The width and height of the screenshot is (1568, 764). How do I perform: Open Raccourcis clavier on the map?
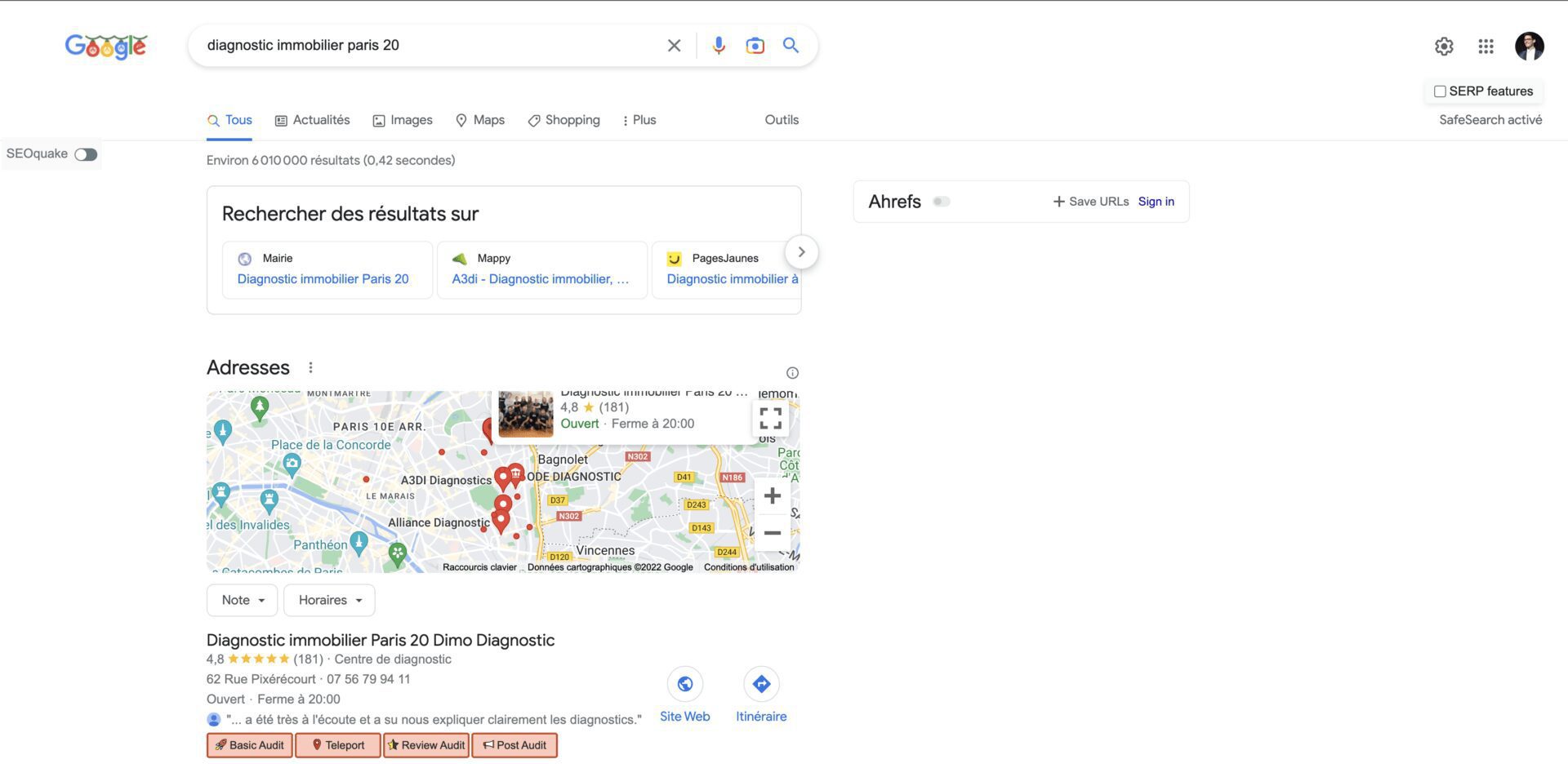(x=479, y=567)
